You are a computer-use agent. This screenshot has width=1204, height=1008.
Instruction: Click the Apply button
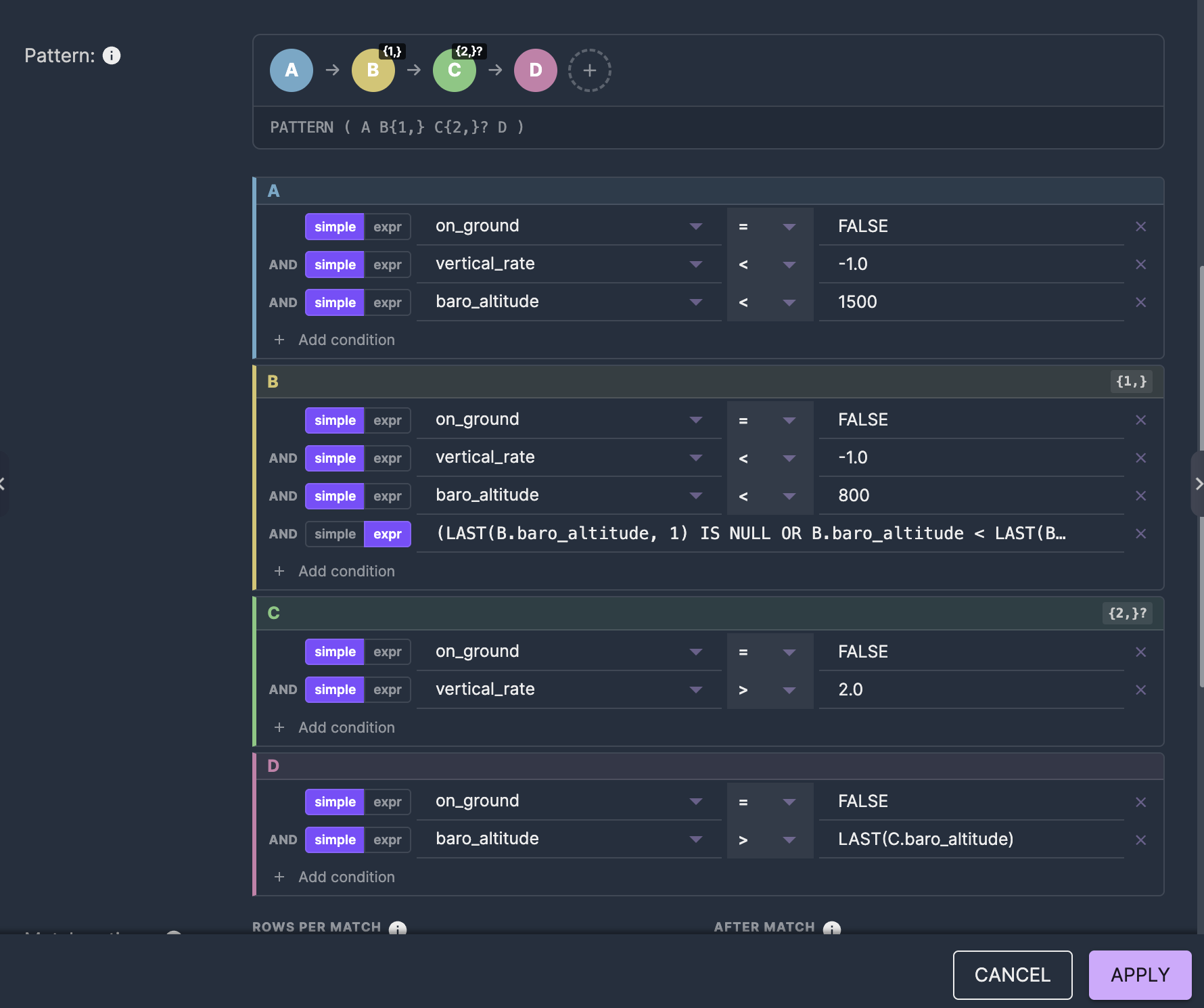[x=1139, y=975]
